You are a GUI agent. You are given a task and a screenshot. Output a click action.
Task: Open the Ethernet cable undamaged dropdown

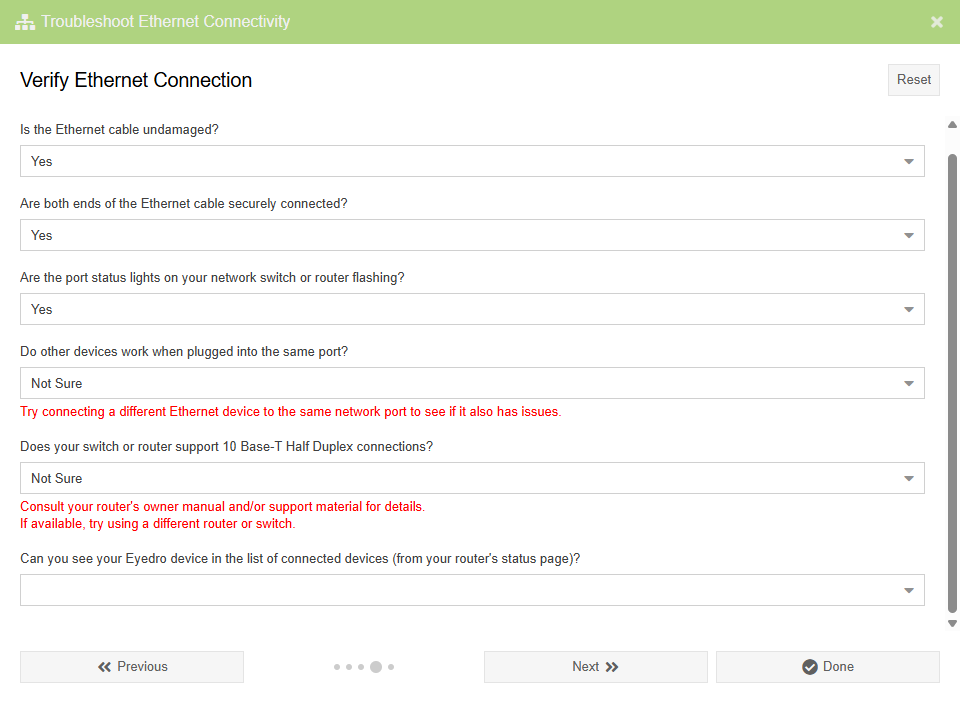point(472,161)
